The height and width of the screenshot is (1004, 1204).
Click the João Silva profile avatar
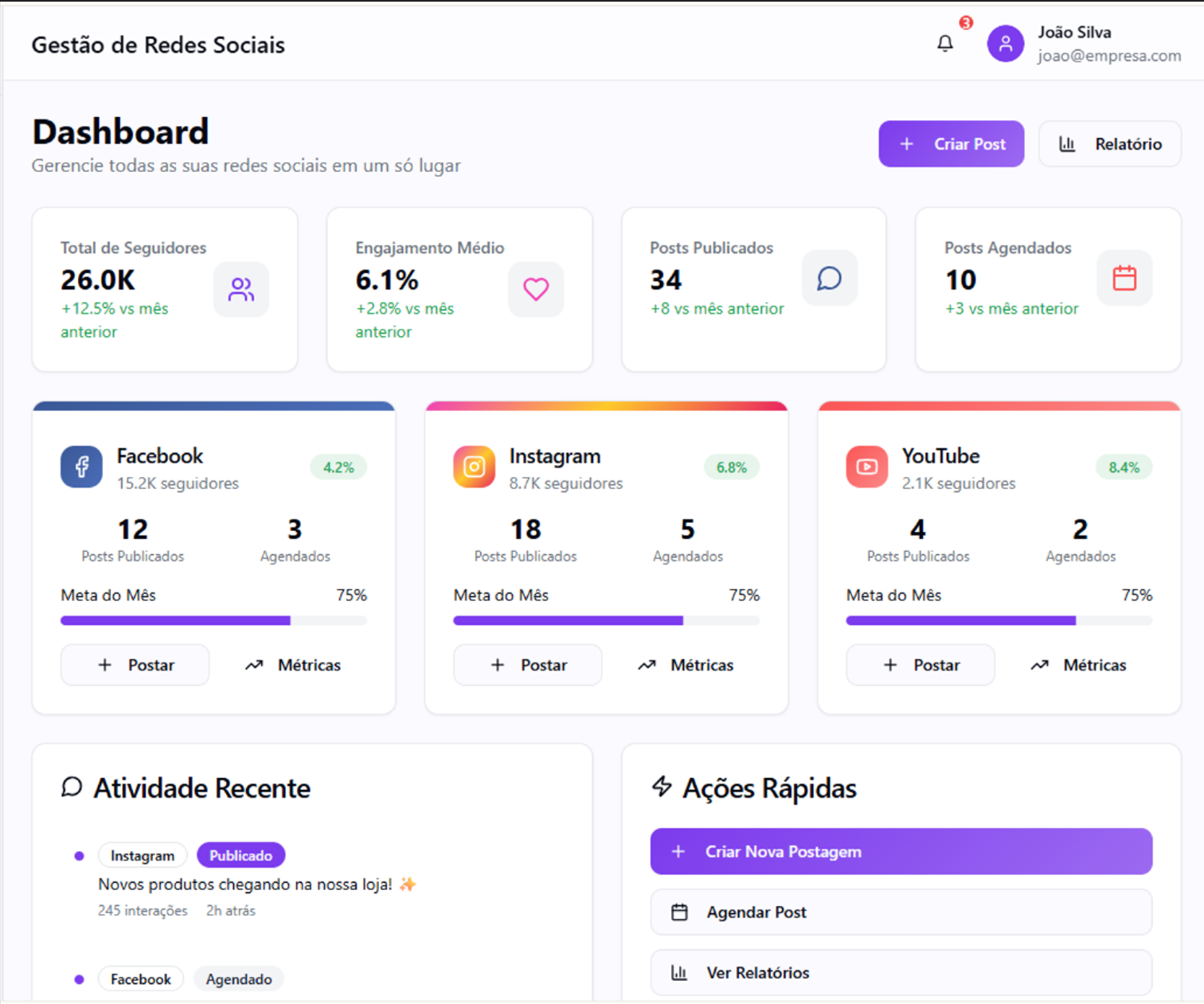click(1005, 44)
